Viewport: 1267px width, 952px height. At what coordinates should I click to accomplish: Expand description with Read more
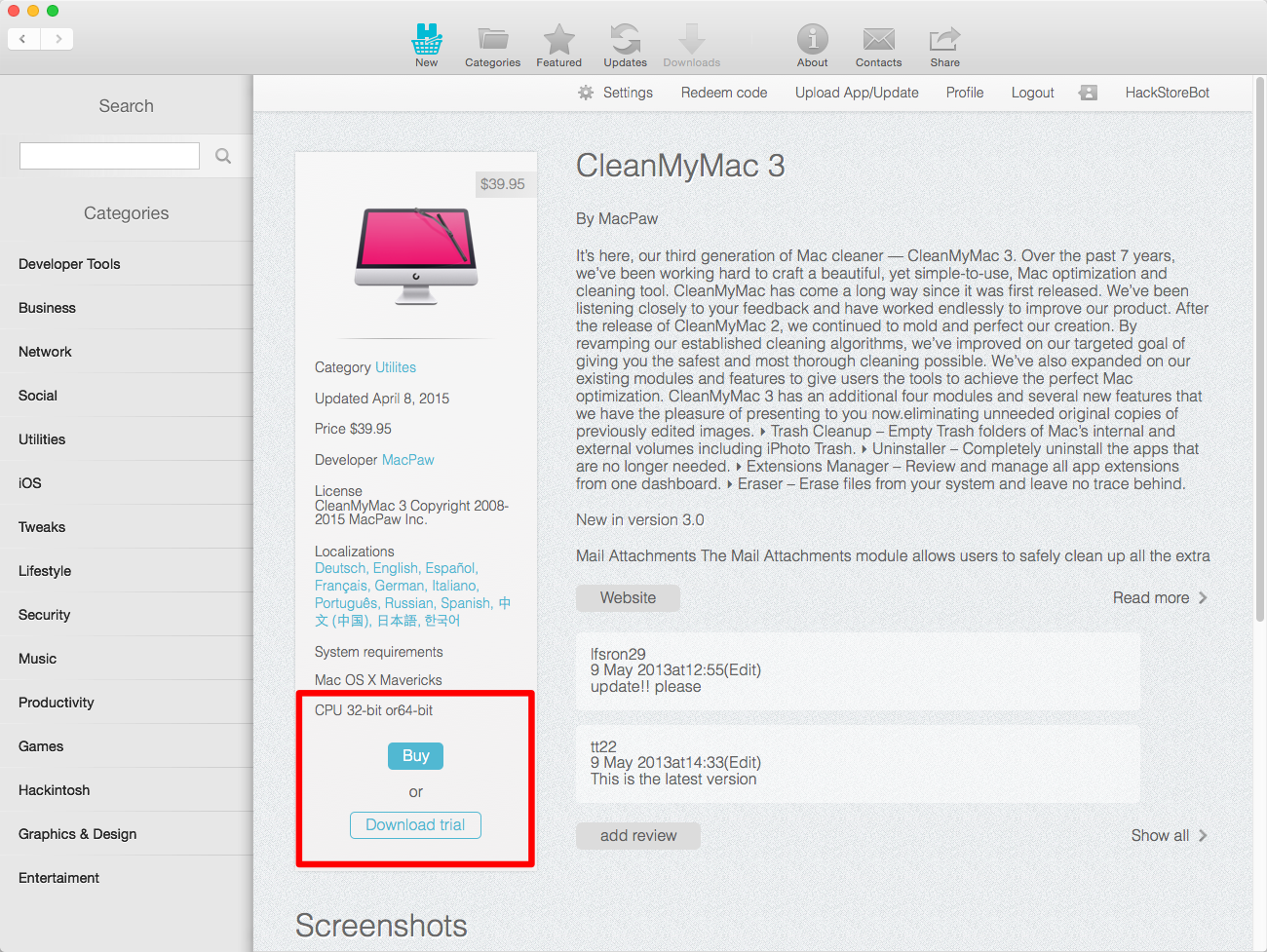coord(1160,598)
